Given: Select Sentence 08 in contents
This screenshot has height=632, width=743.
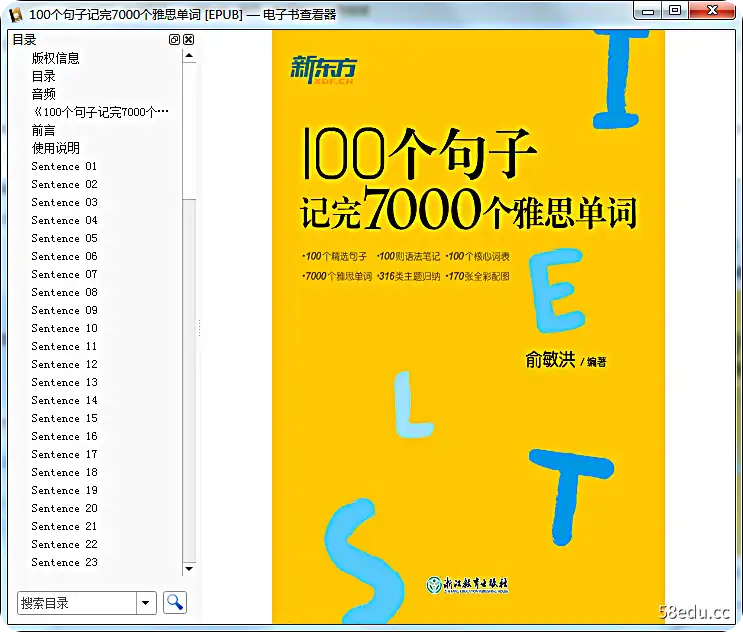Looking at the screenshot, I should point(64,292).
